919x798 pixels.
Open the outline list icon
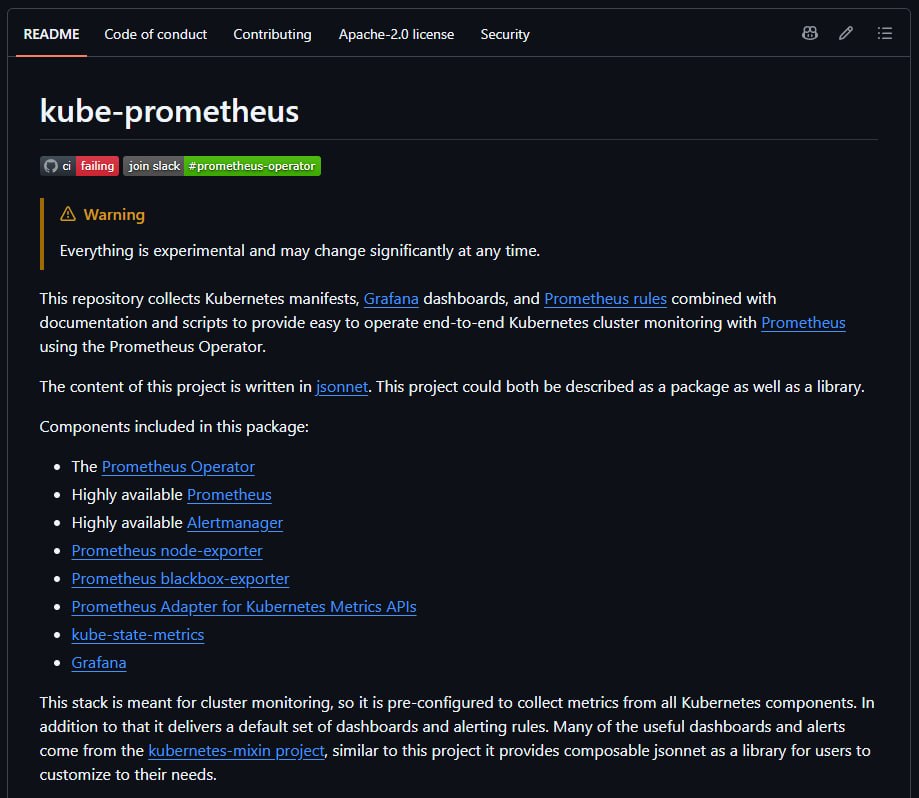[x=884, y=33]
